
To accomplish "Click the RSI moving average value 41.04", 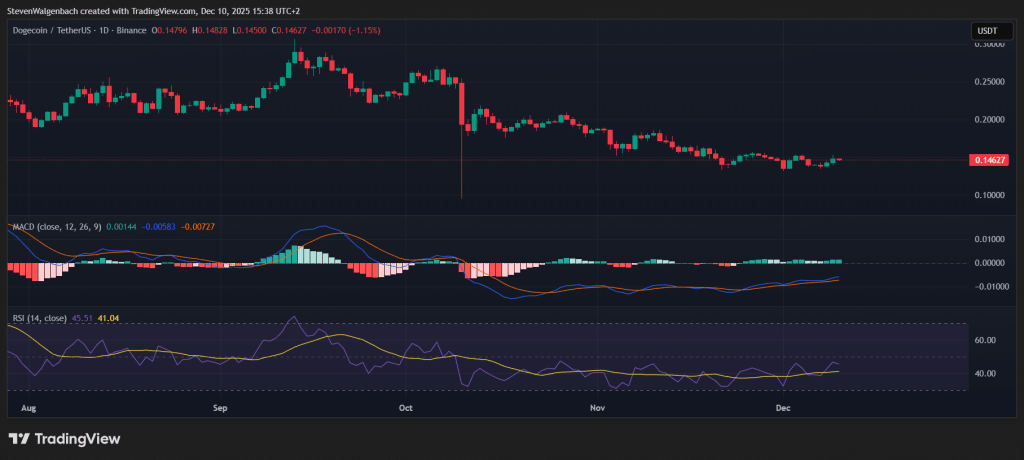I will (x=108, y=318).
